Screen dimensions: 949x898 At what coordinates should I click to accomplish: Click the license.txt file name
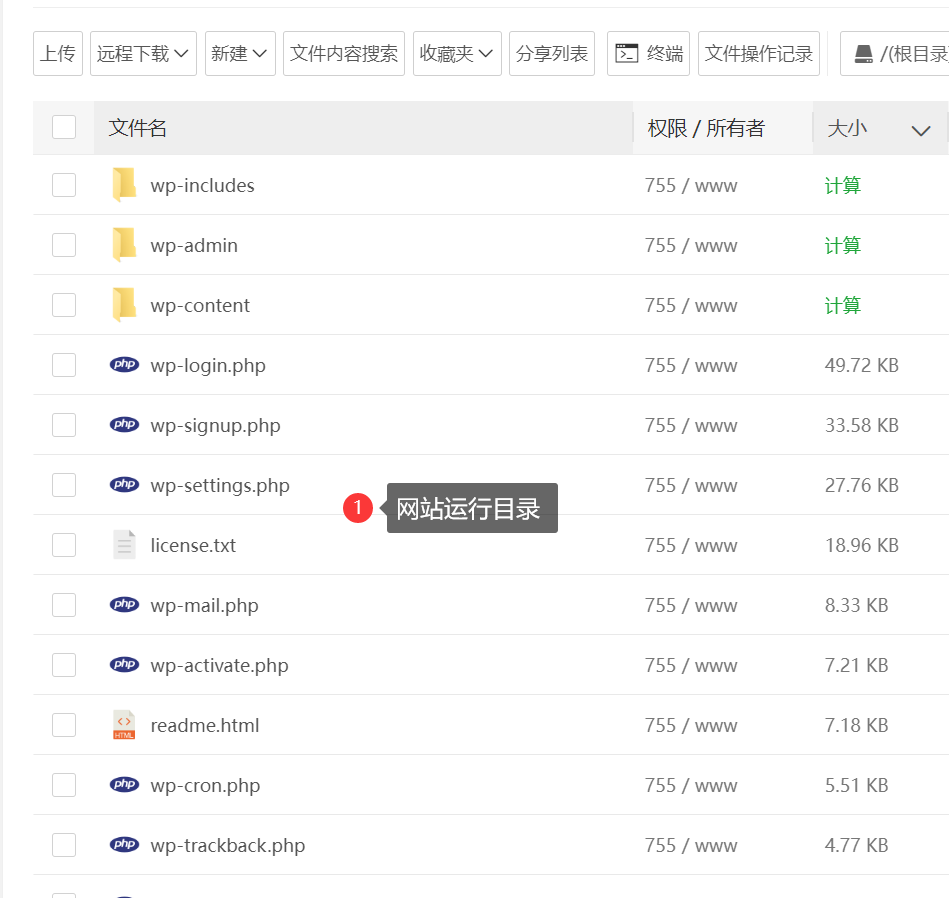[193, 545]
